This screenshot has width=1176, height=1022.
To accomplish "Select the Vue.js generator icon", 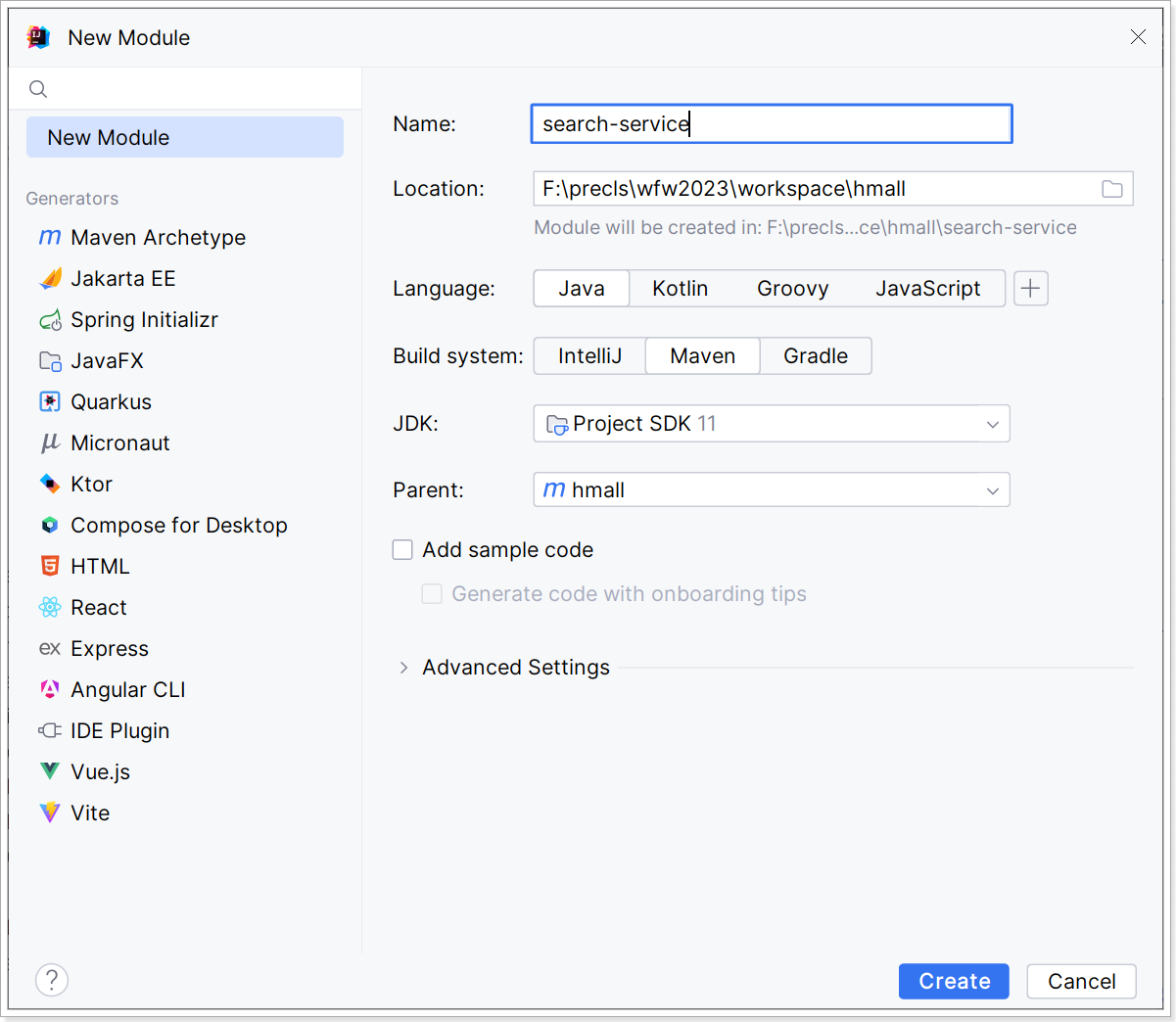I will (x=50, y=772).
